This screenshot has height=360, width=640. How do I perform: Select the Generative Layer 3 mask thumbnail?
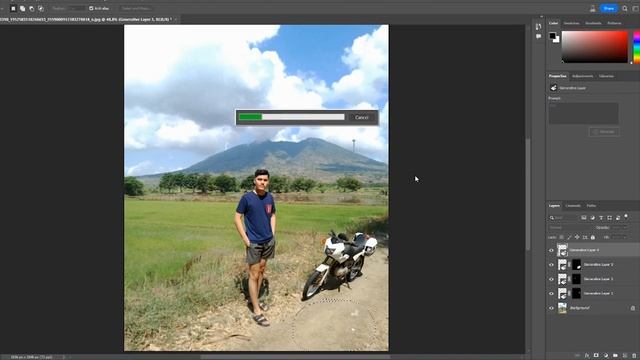576,265
